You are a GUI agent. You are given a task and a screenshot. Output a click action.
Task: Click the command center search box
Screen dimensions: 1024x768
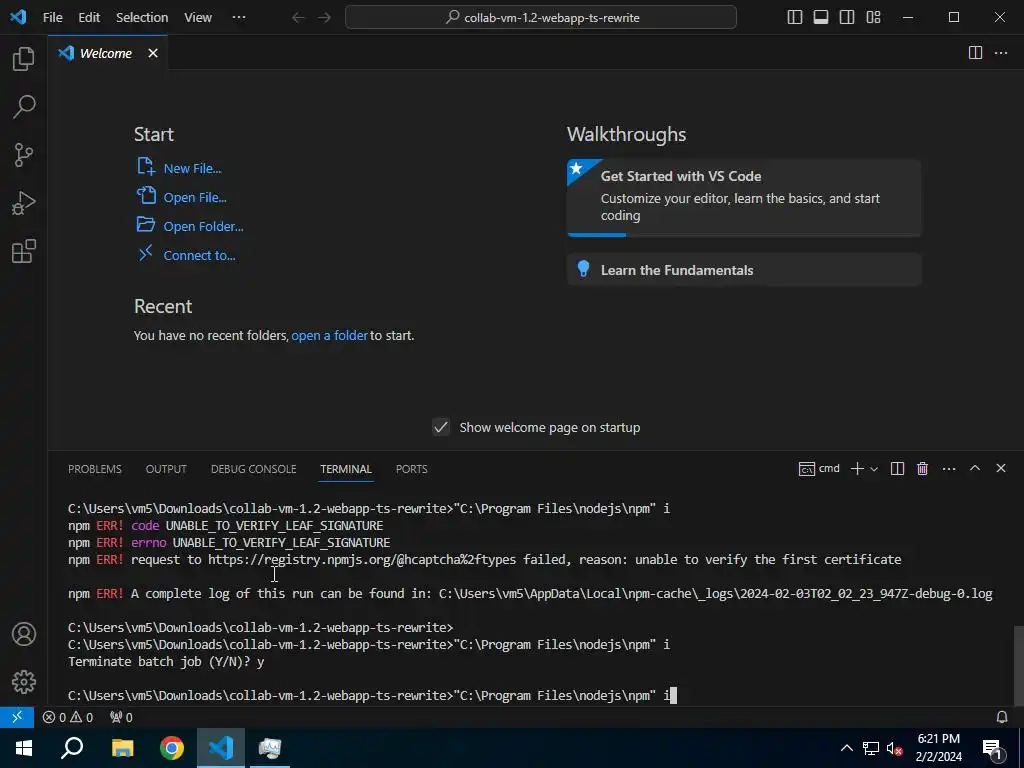541,18
